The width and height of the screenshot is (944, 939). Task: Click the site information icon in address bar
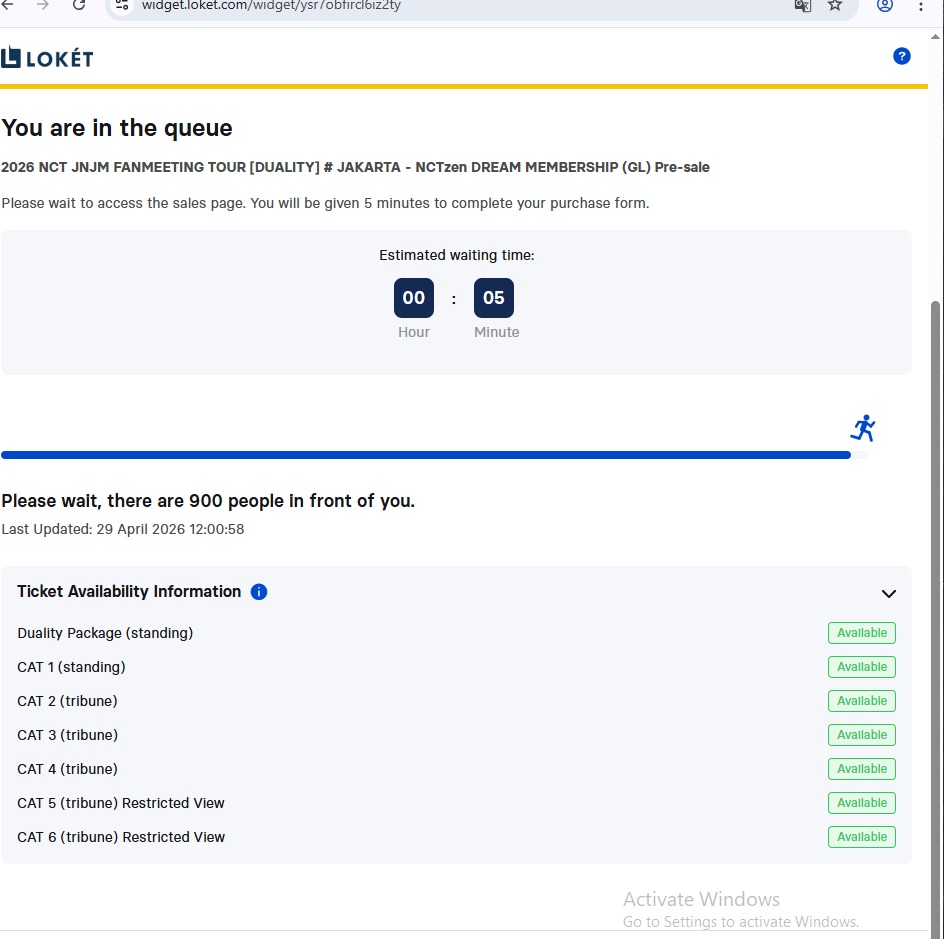[x=122, y=5]
